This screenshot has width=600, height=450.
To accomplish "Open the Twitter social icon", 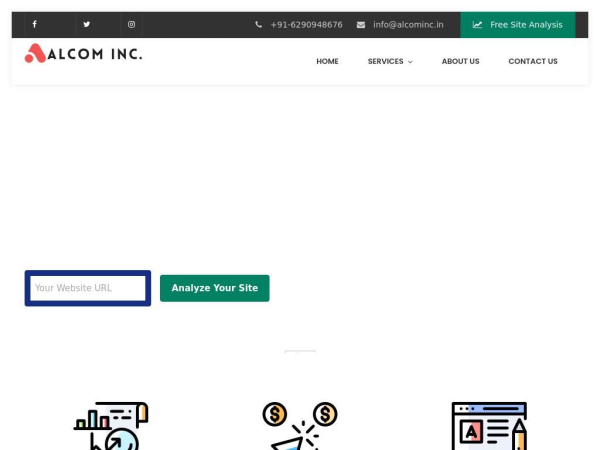I will 86,24.
